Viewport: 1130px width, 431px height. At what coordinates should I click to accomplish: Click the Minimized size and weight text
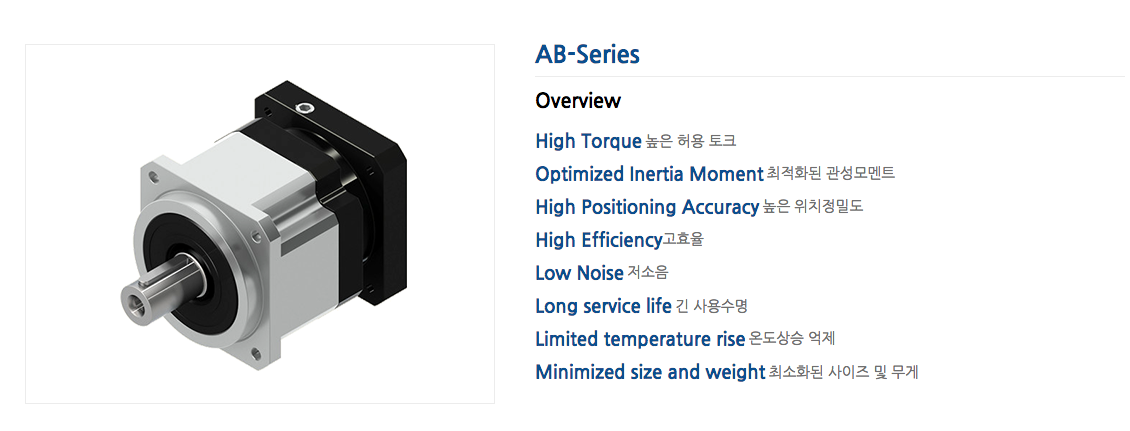[x=650, y=372]
